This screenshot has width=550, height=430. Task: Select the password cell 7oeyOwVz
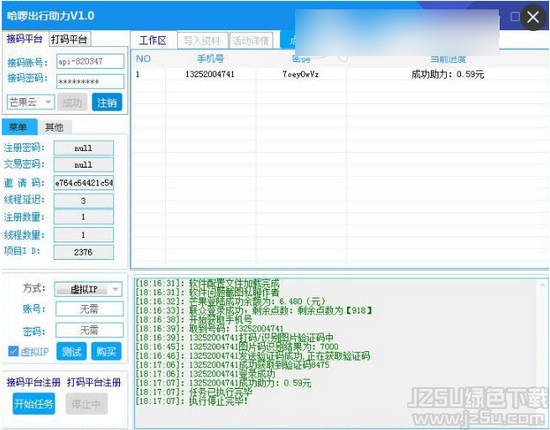point(301,74)
